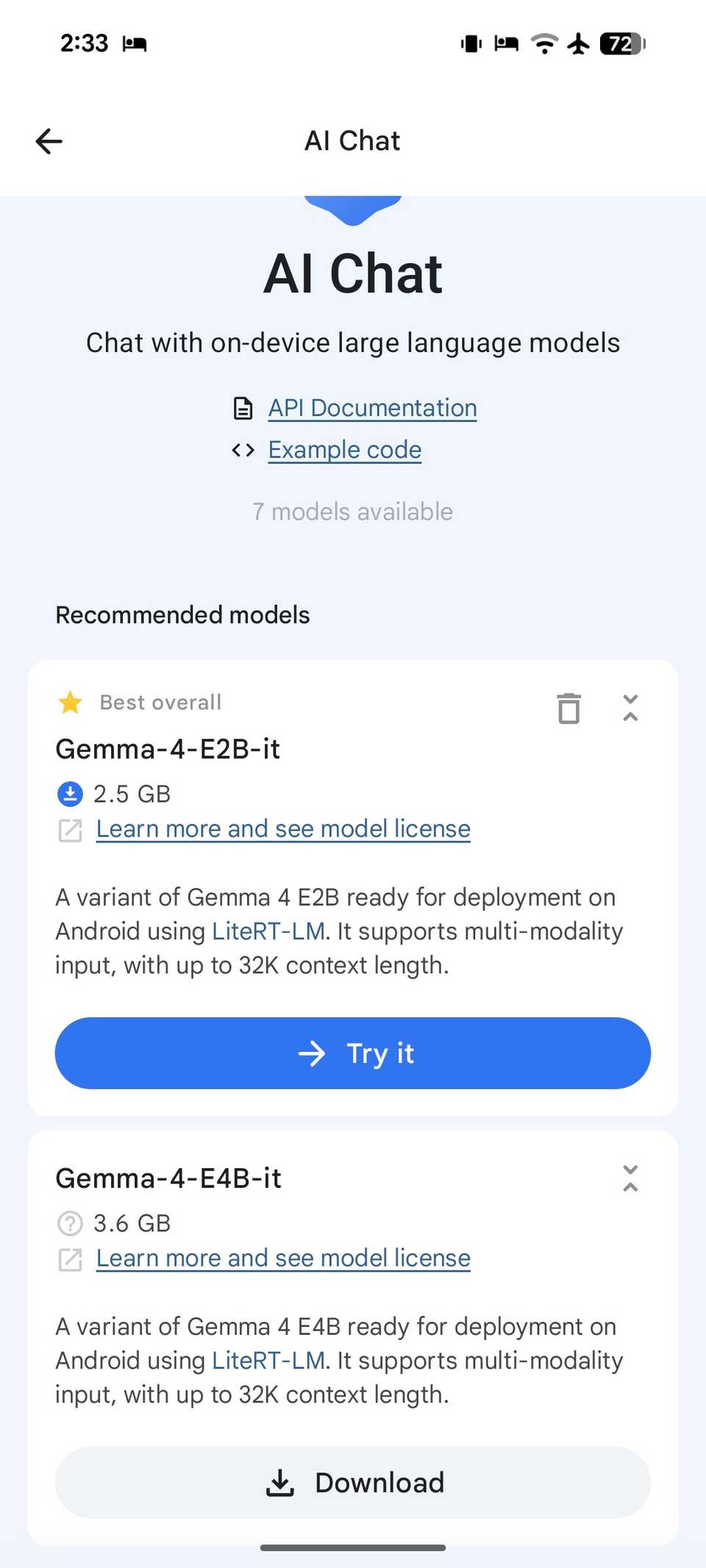Open the LiteRT-LM link in E4B description

coord(268,1360)
